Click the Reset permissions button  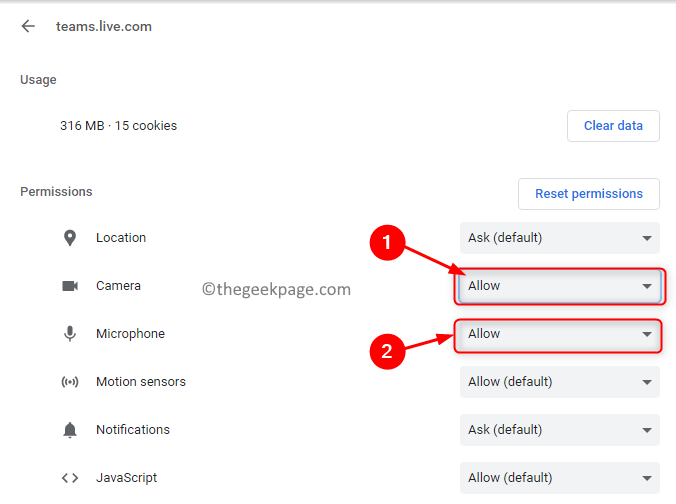pos(588,194)
